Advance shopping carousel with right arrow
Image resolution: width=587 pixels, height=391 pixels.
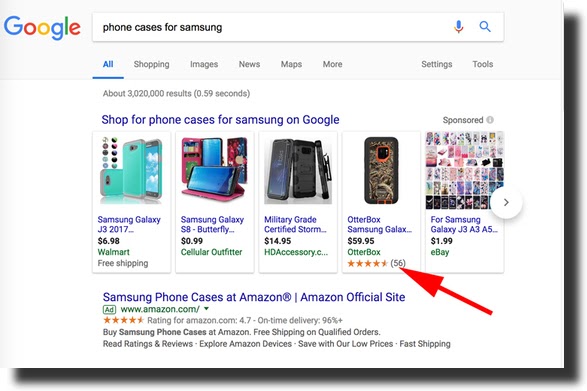coord(506,202)
